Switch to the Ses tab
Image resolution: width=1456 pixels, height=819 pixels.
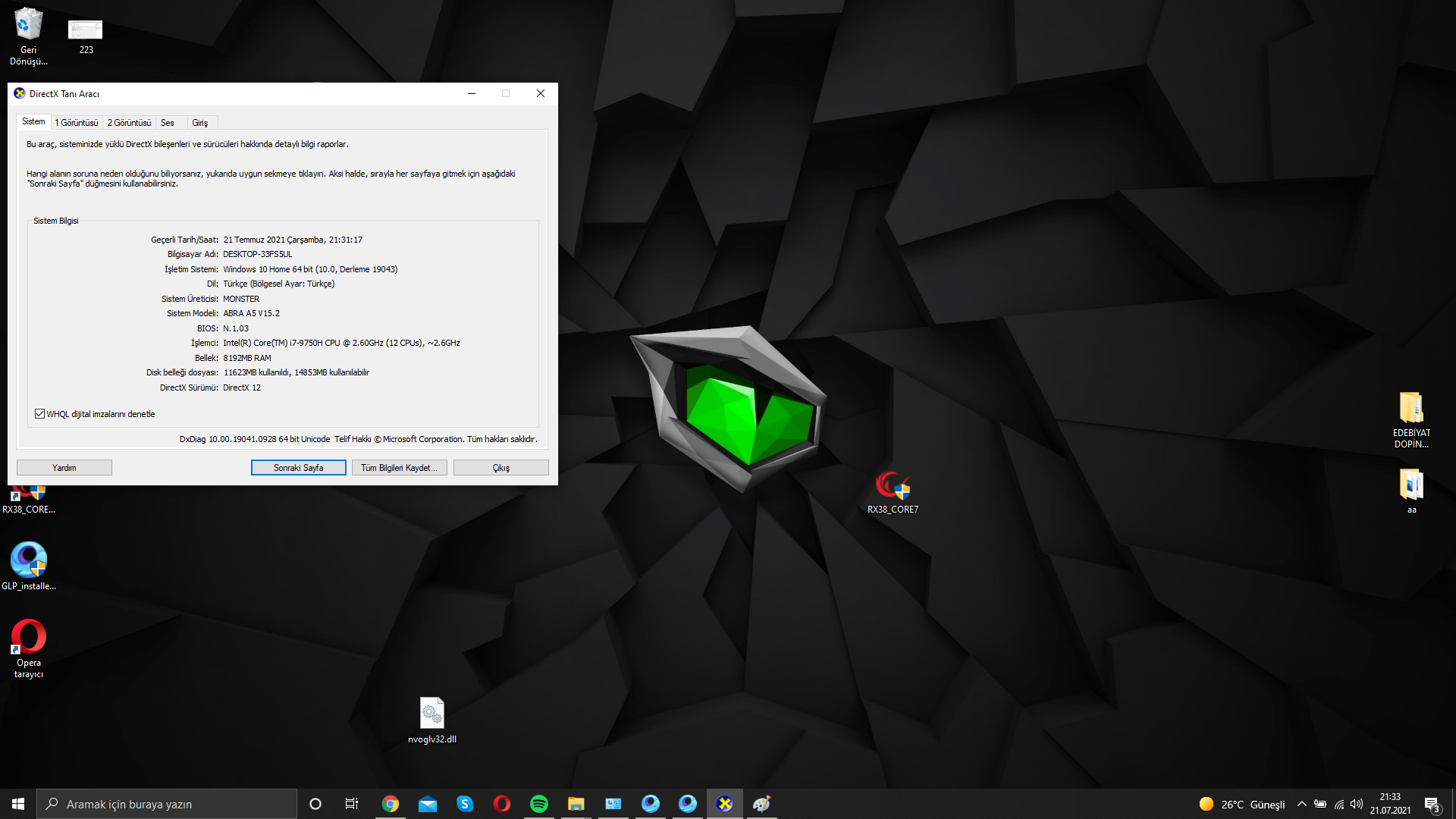[168, 123]
